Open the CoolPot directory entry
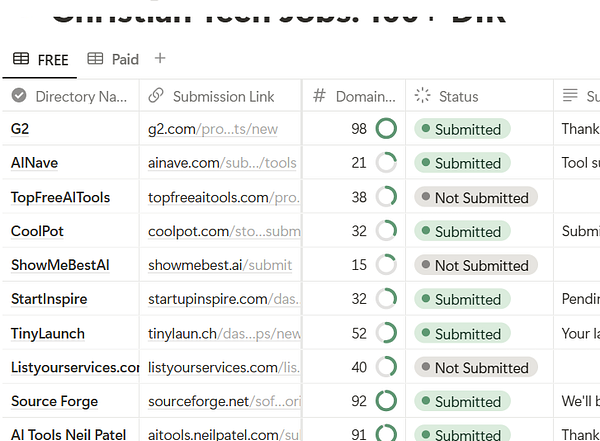600x441 pixels. coord(37,231)
